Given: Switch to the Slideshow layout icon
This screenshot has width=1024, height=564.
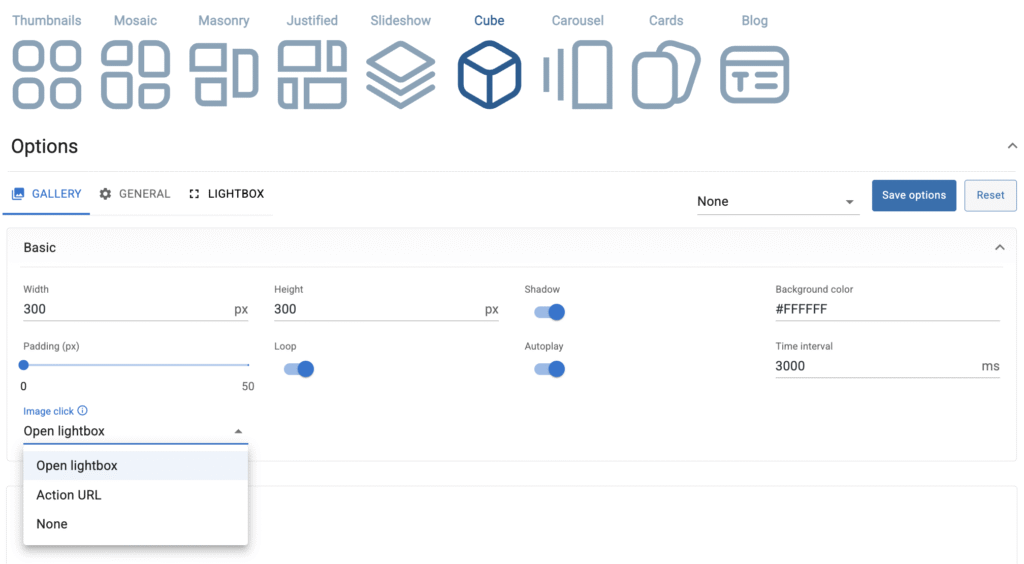Looking at the screenshot, I should [400, 74].
